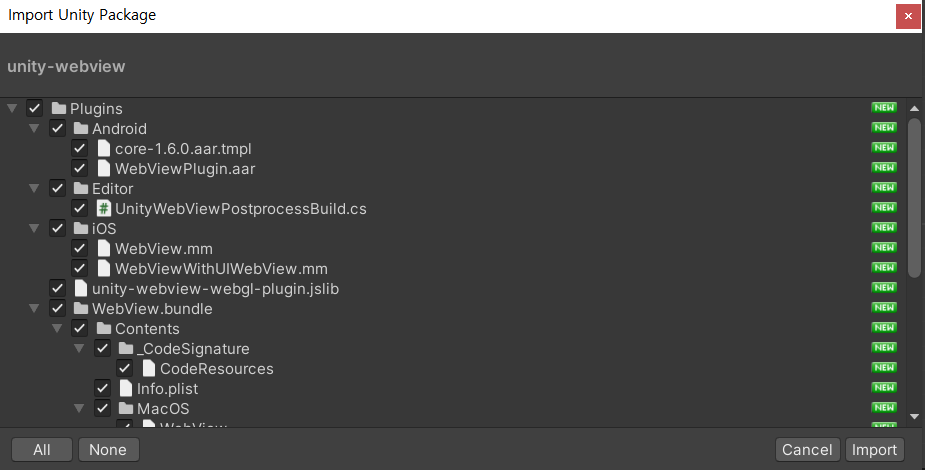Image resolution: width=925 pixels, height=470 pixels.
Task: Click the C# script icon for UnityWebViewPostprocessBuild.cs
Action: (x=103, y=208)
